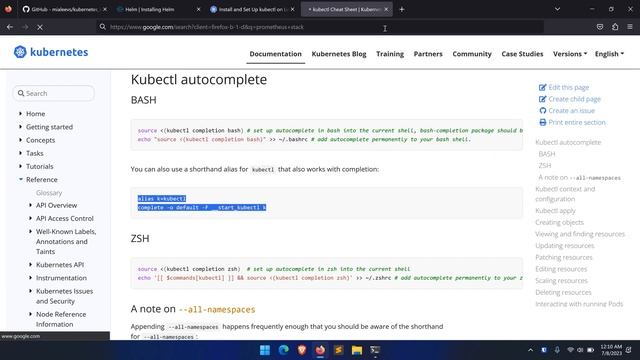Open Brave browser from taskbar
Viewport: 640px width, 360px height.
coord(302,350)
